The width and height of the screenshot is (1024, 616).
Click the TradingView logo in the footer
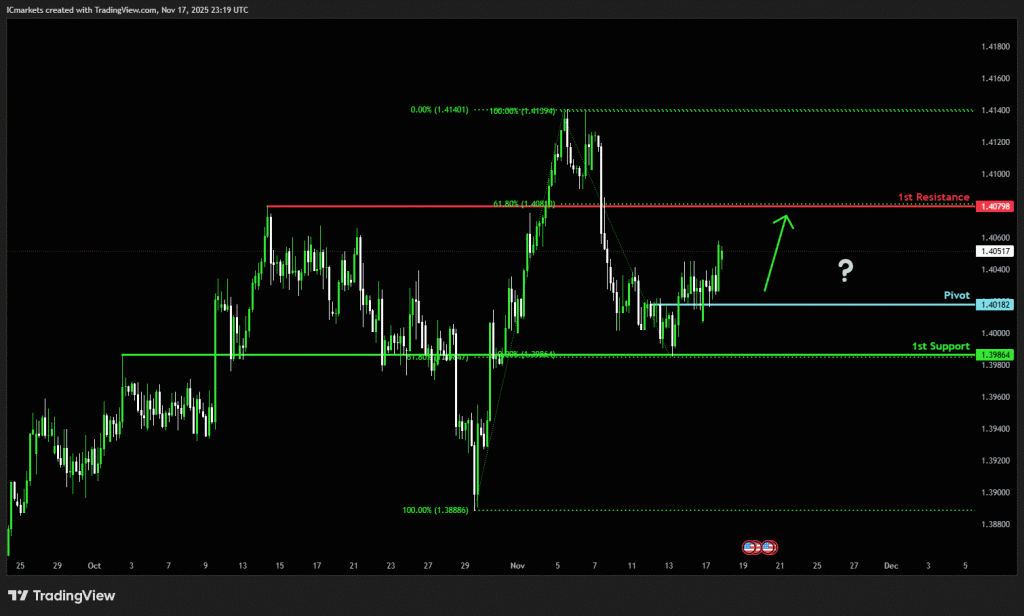click(62, 596)
